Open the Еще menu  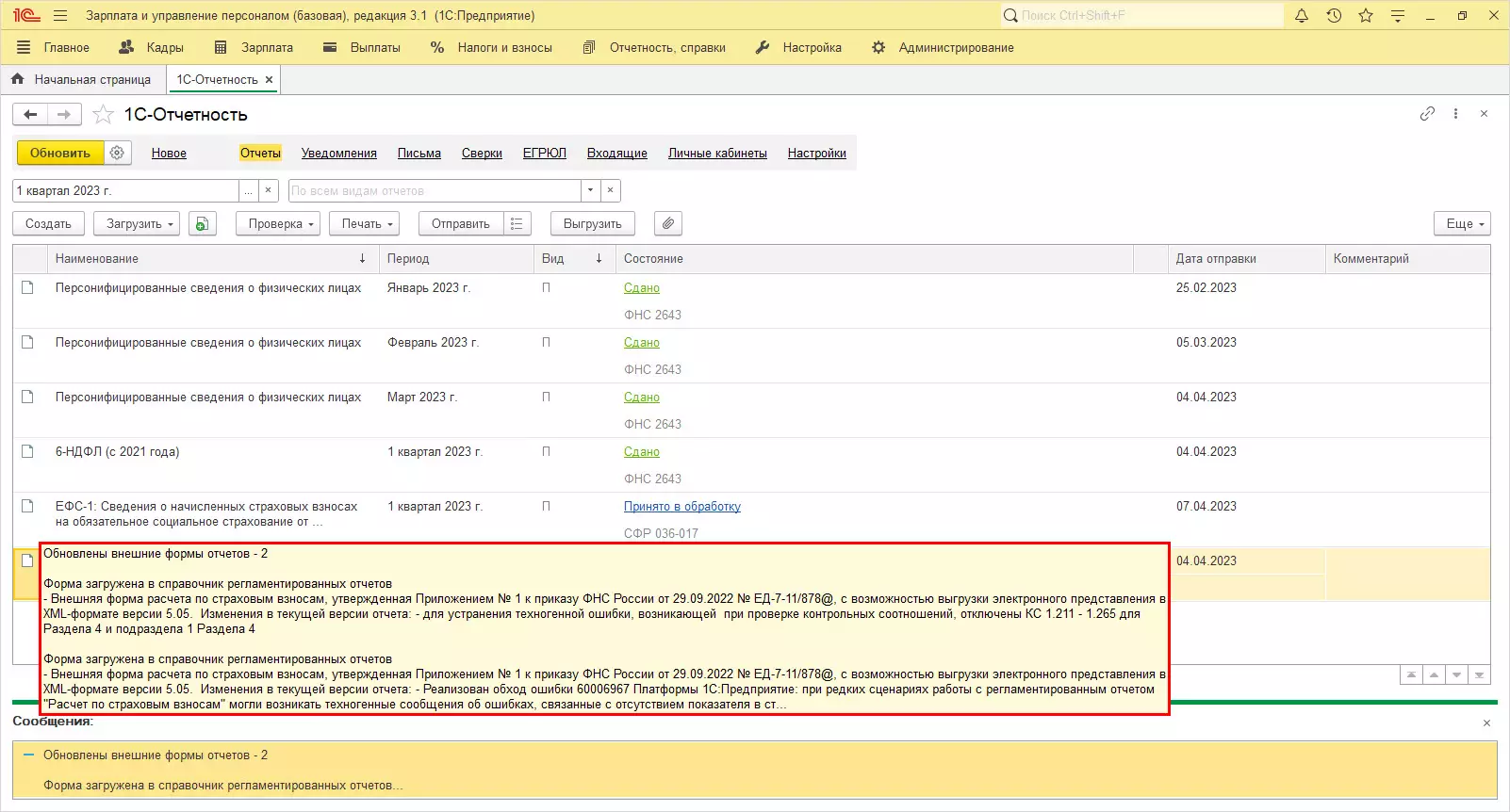[x=1465, y=224]
